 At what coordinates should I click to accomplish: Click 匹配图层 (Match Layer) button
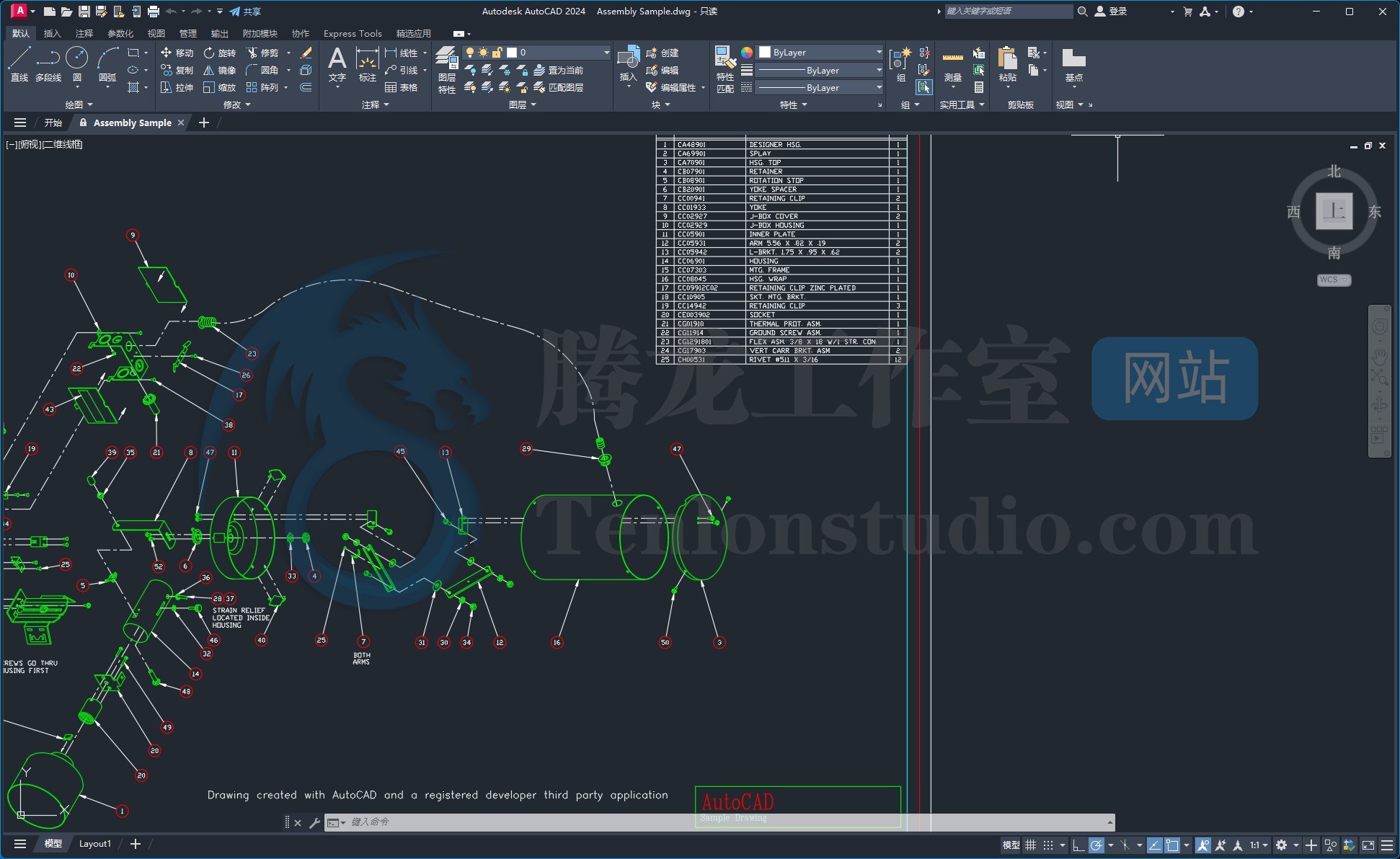[x=559, y=87]
